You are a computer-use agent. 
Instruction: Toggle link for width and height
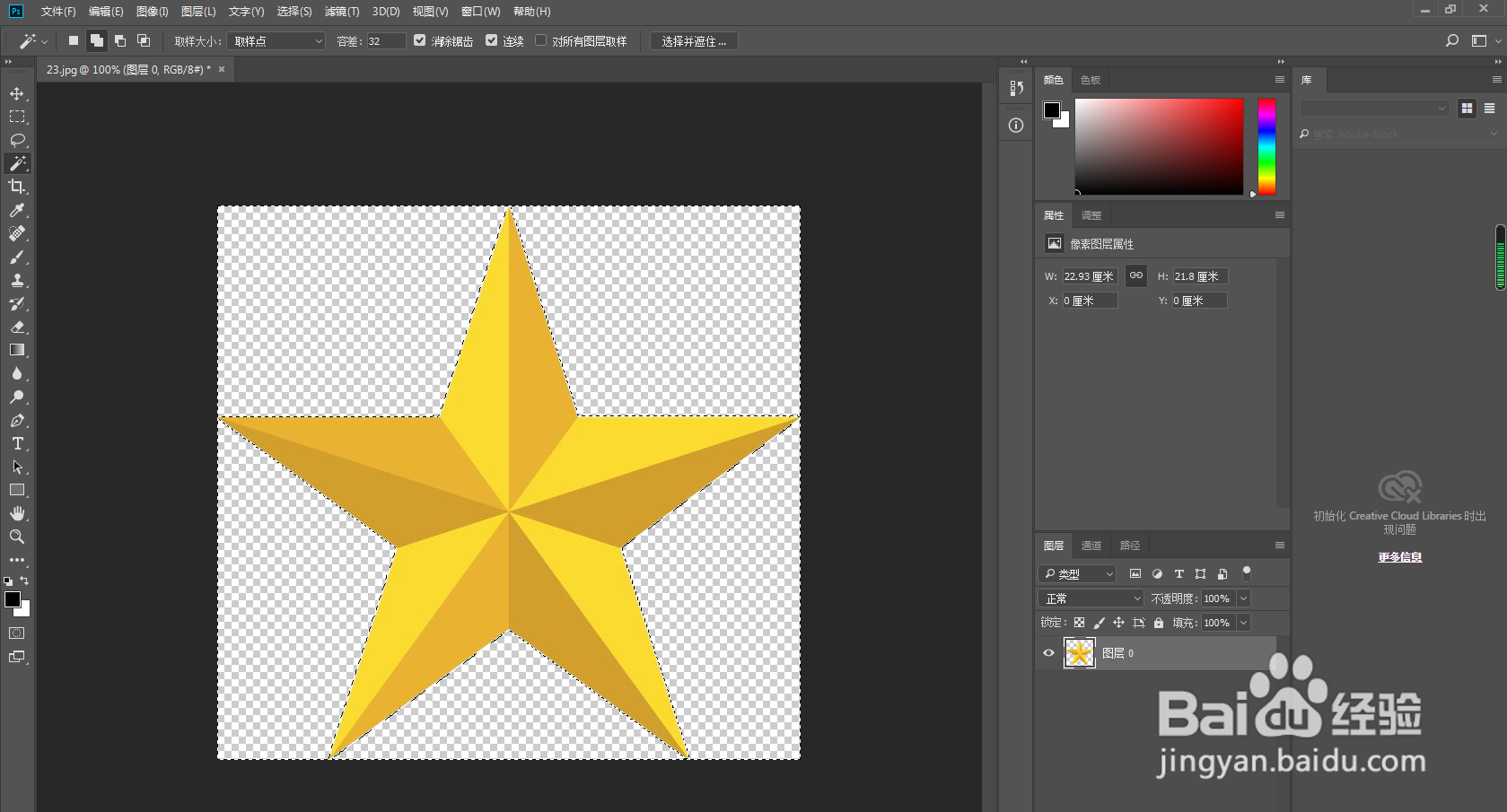(x=1136, y=275)
